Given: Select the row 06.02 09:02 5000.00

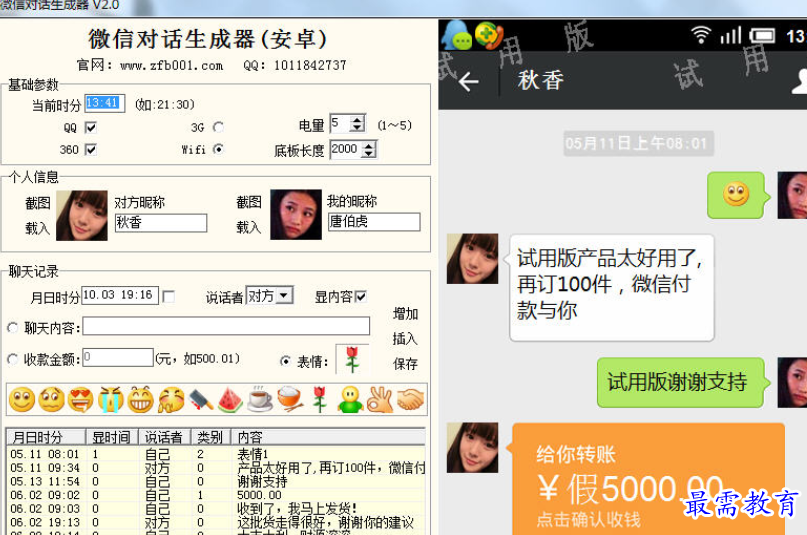Looking at the screenshot, I should pyautogui.click(x=216, y=495).
